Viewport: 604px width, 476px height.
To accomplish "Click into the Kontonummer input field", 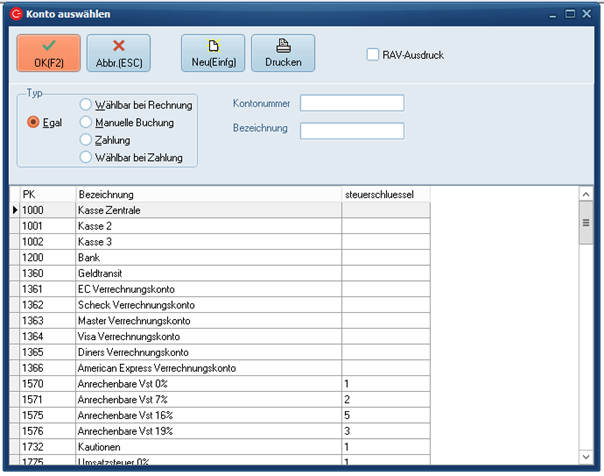I will tap(352, 103).
